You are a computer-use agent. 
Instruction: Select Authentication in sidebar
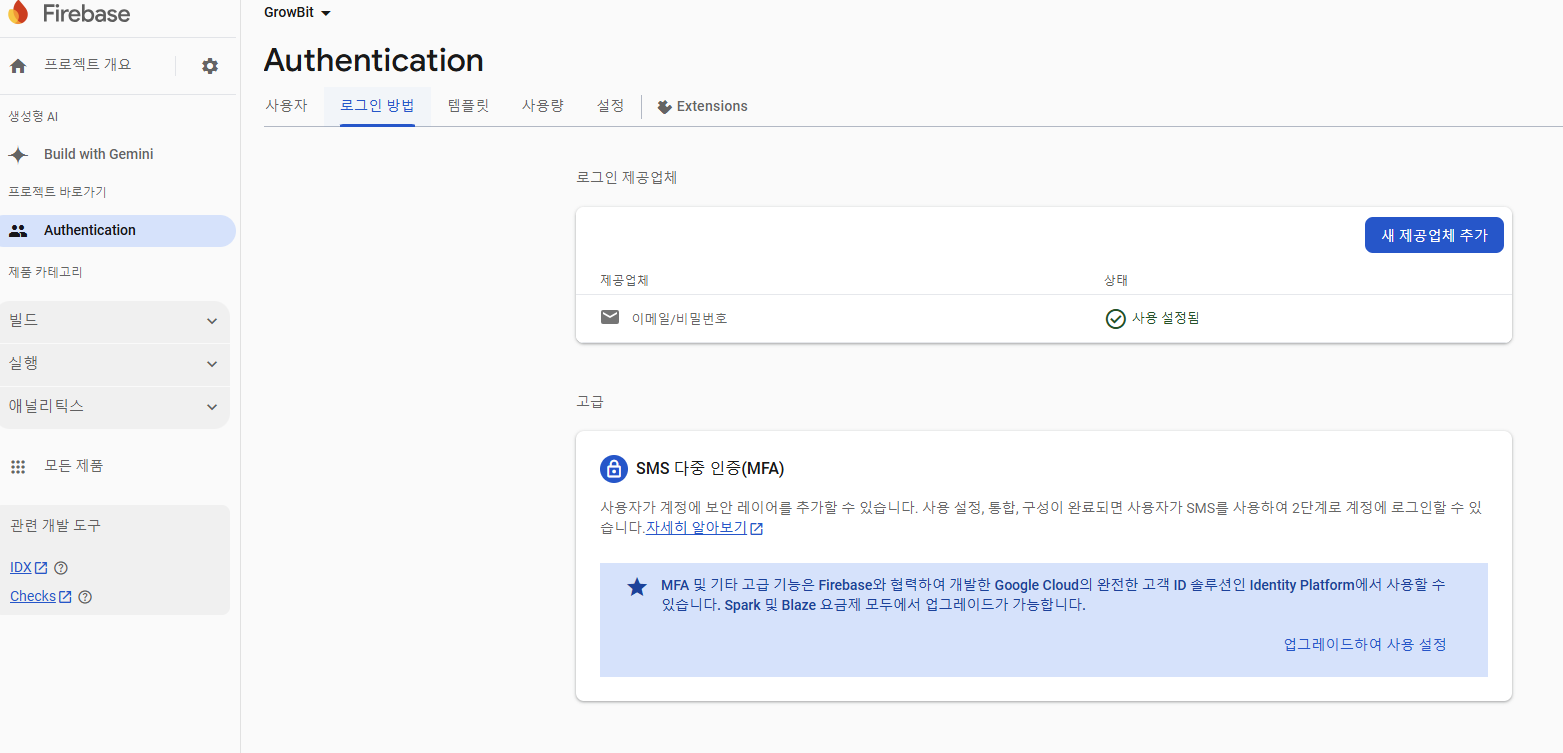117,231
